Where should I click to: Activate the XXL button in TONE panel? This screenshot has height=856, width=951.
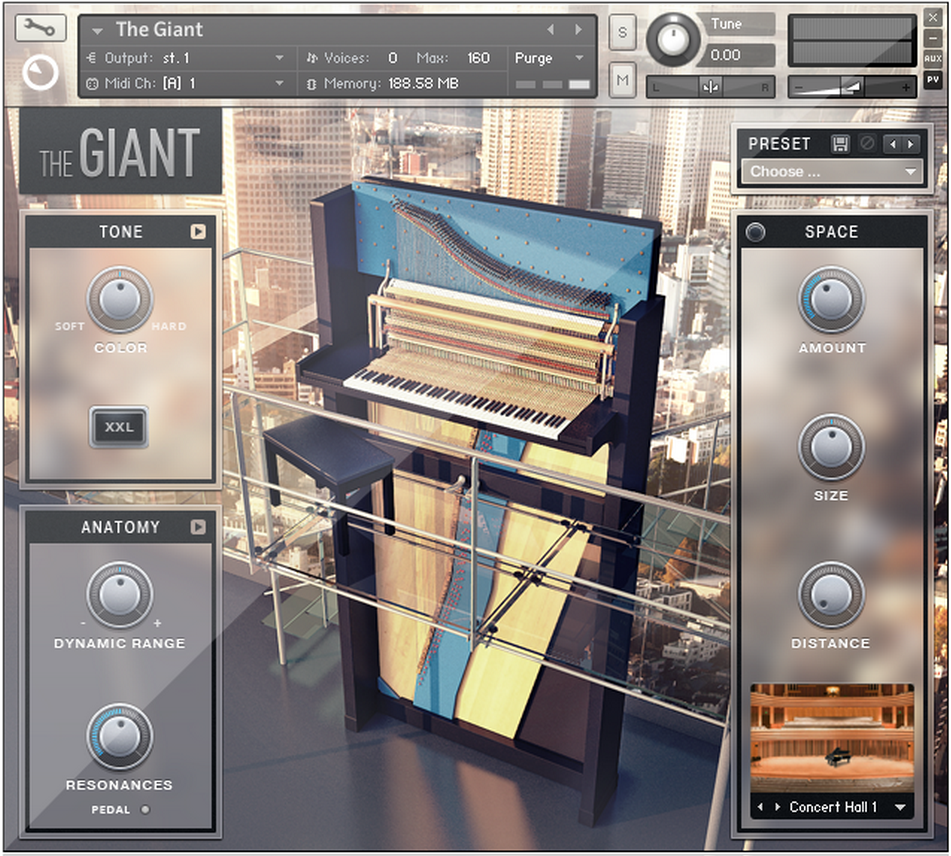[119, 427]
